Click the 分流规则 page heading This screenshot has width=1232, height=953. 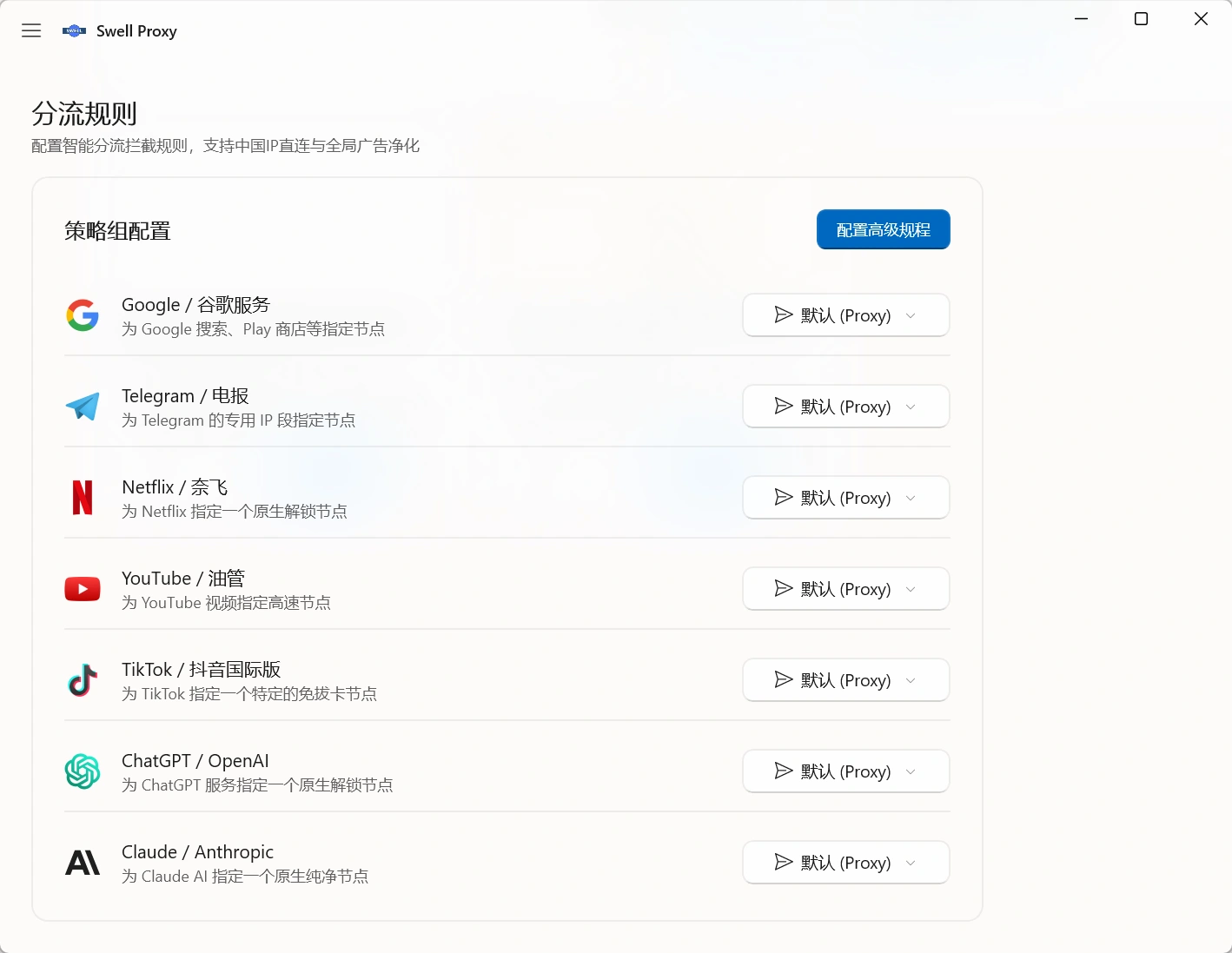coord(84,114)
